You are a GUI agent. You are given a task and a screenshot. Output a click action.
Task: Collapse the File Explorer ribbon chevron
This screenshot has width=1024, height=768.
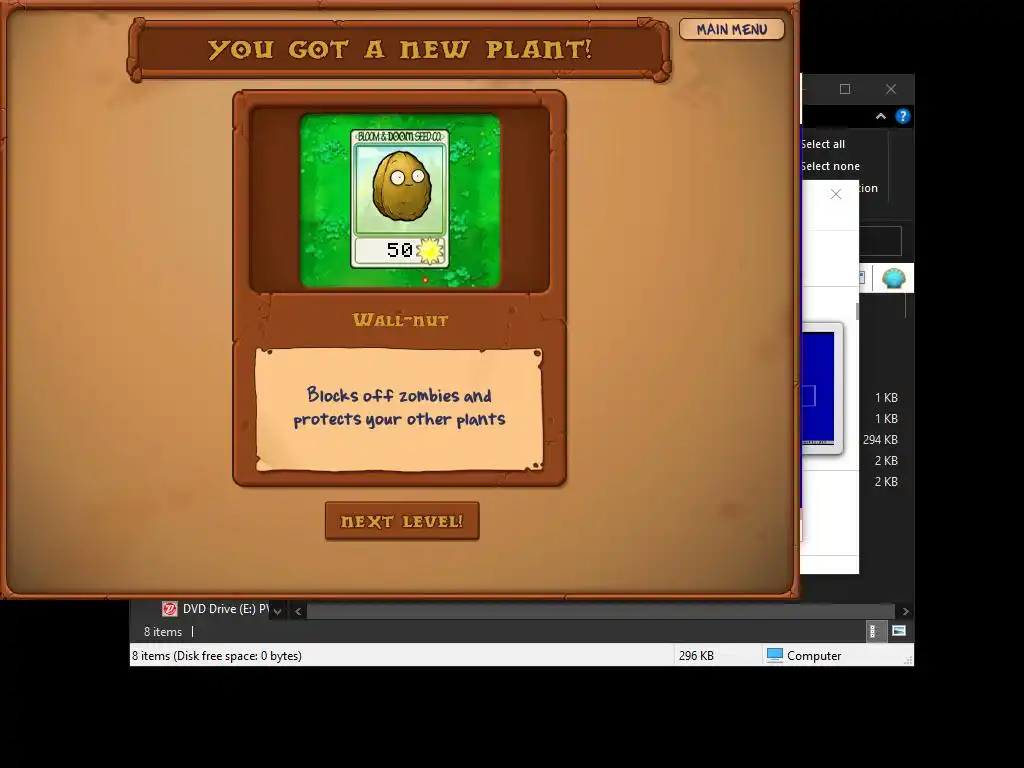(x=880, y=116)
